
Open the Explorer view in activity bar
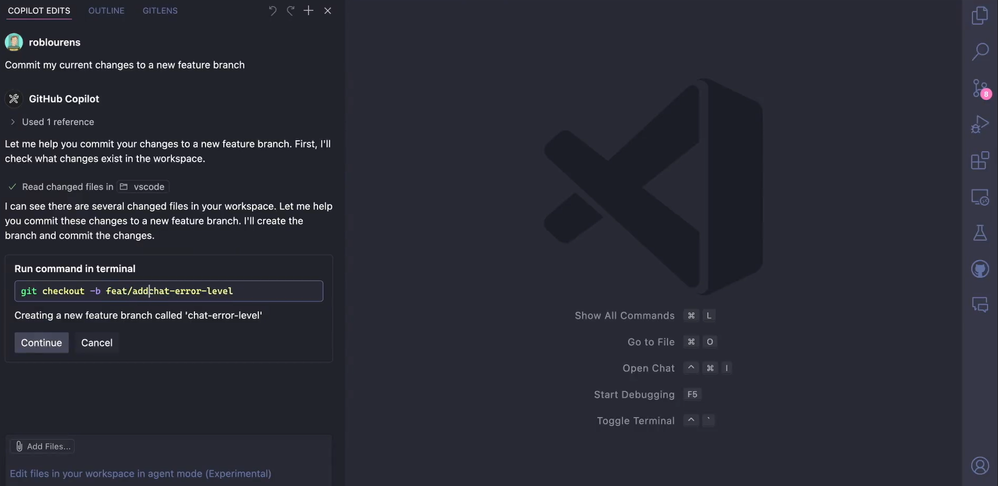click(980, 15)
